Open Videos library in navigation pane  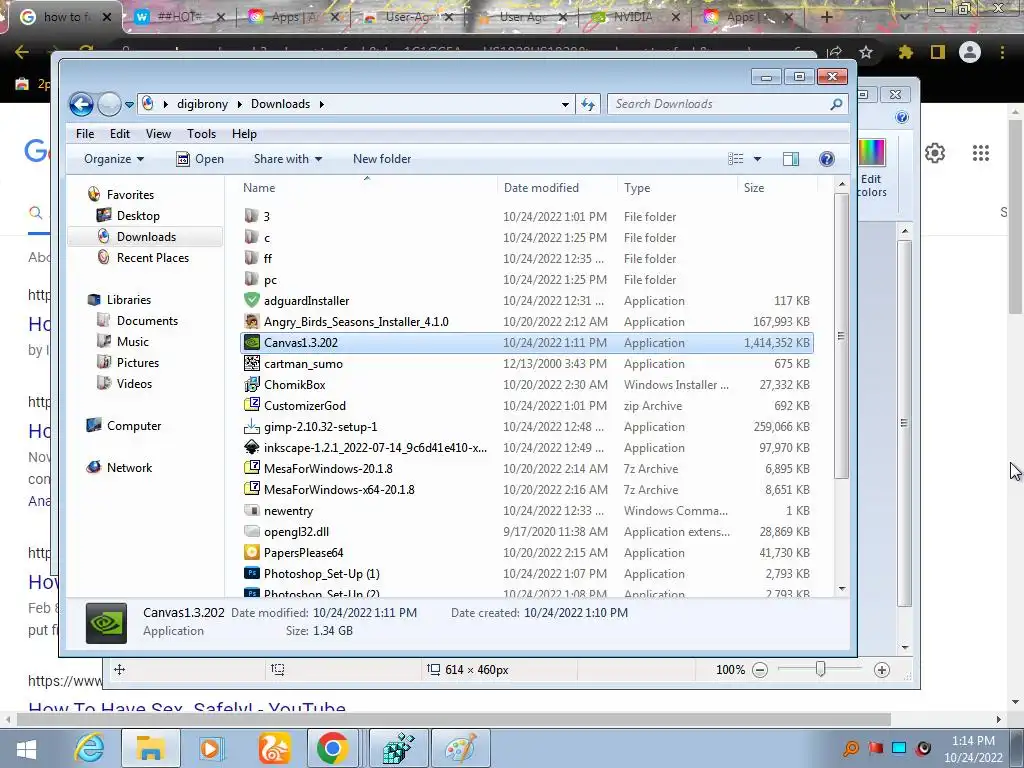[x=134, y=383]
